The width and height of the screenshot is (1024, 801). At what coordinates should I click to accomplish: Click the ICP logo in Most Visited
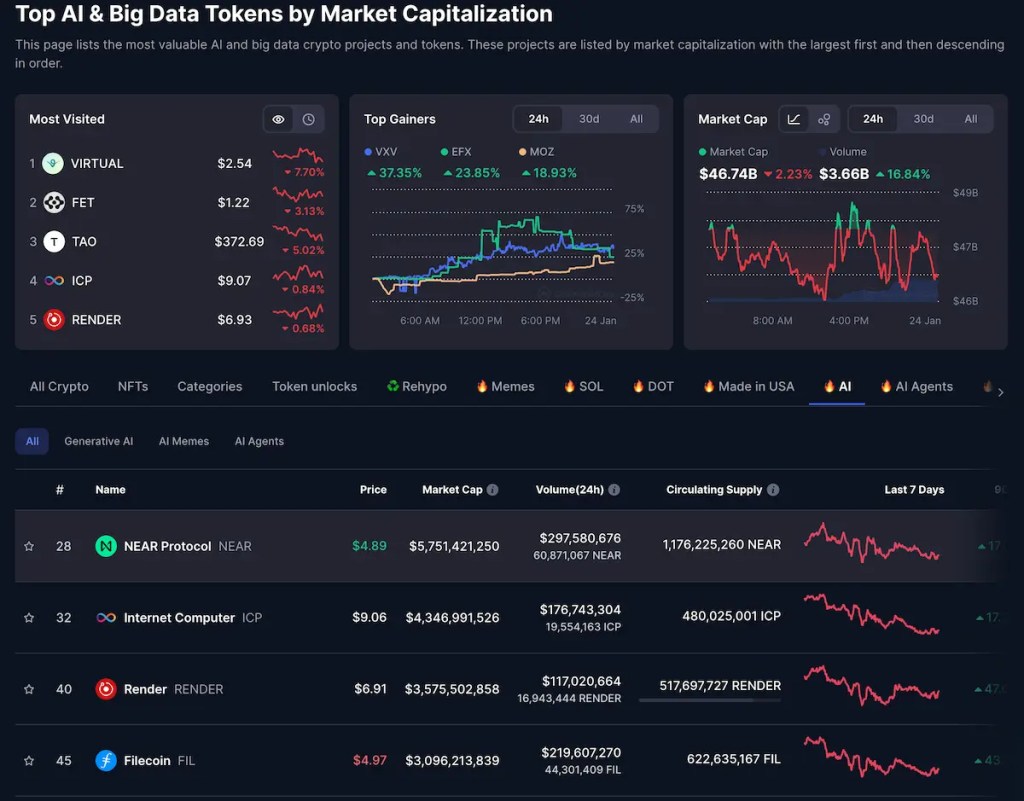[x=54, y=281]
